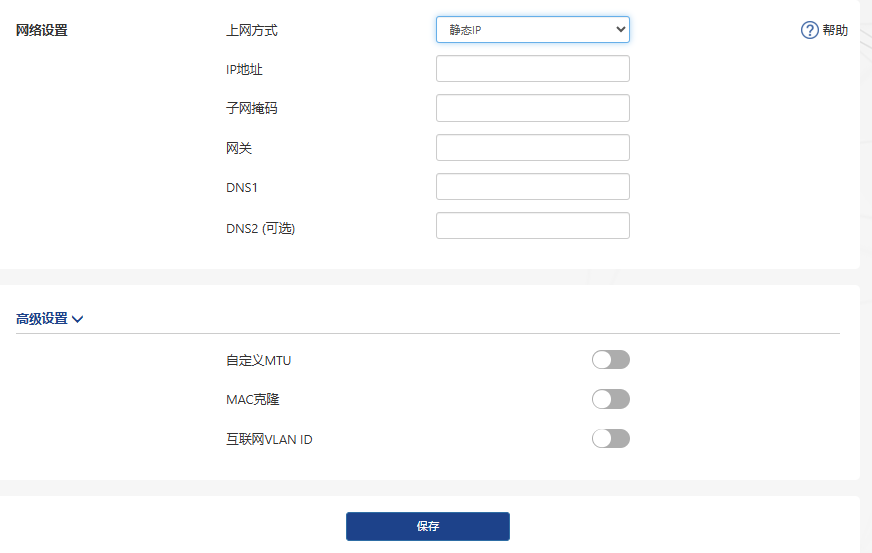Click the help question-mark icon
The width and height of the screenshot is (872, 553).
click(x=810, y=30)
